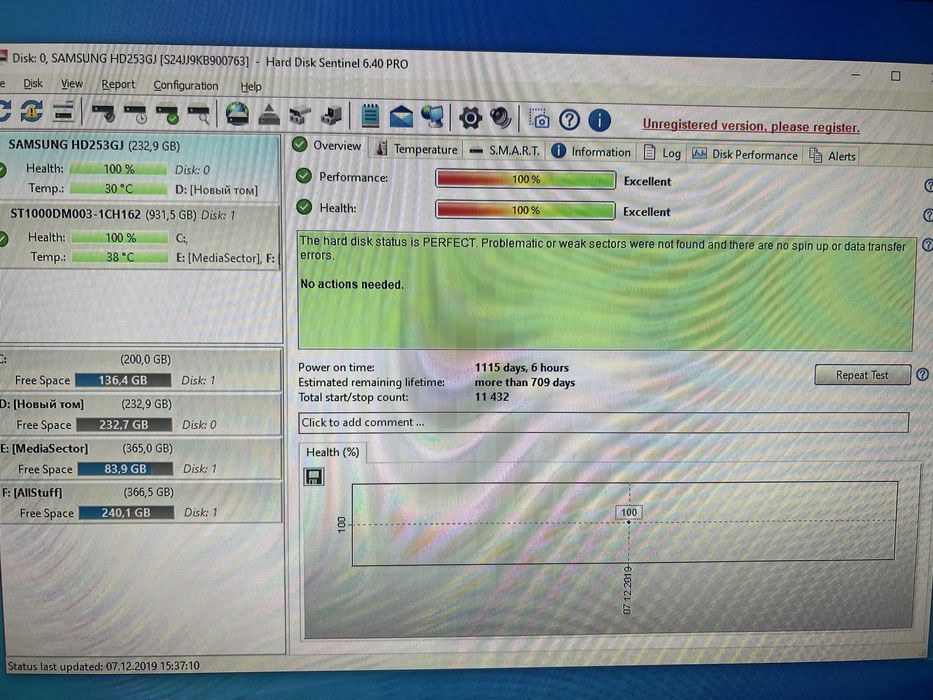Click the blue info about icon
The image size is (933, 700).
pos(599,120)
